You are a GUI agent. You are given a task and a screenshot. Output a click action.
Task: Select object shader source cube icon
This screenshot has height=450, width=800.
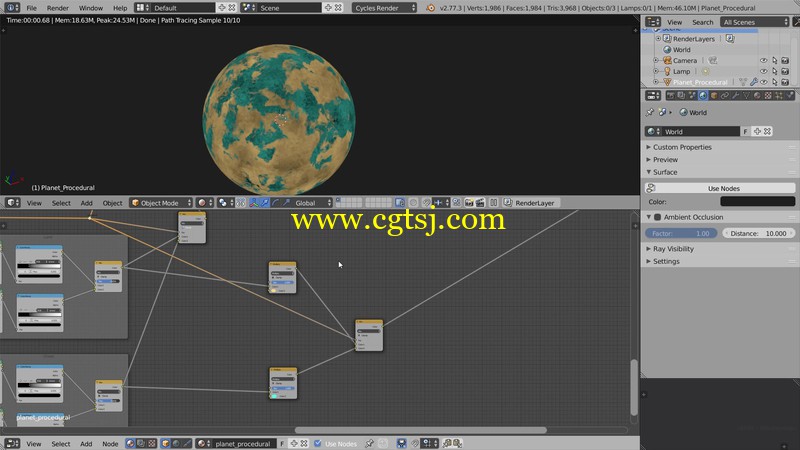(x=165, y=443)
